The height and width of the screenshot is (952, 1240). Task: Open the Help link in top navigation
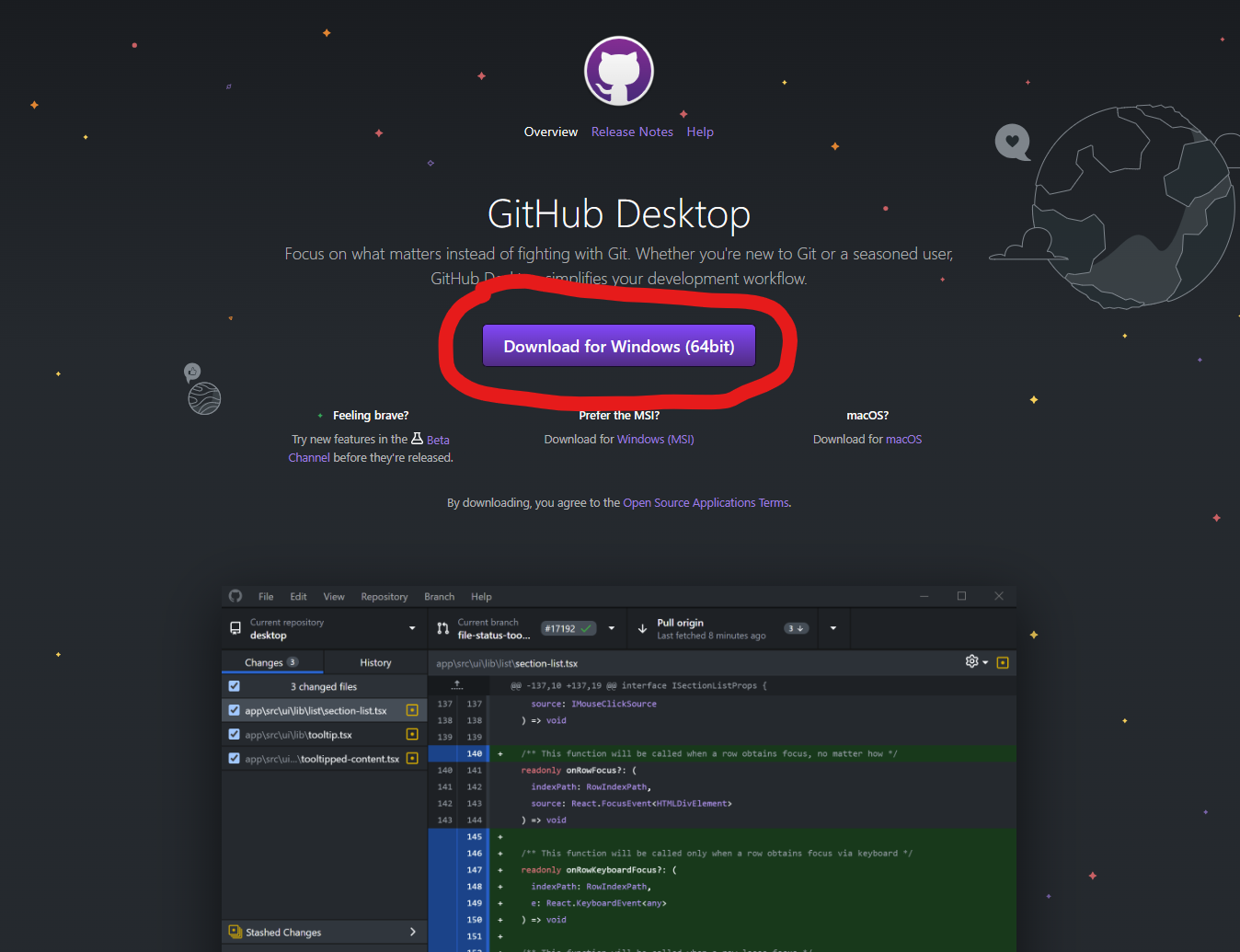coord(700,132)
